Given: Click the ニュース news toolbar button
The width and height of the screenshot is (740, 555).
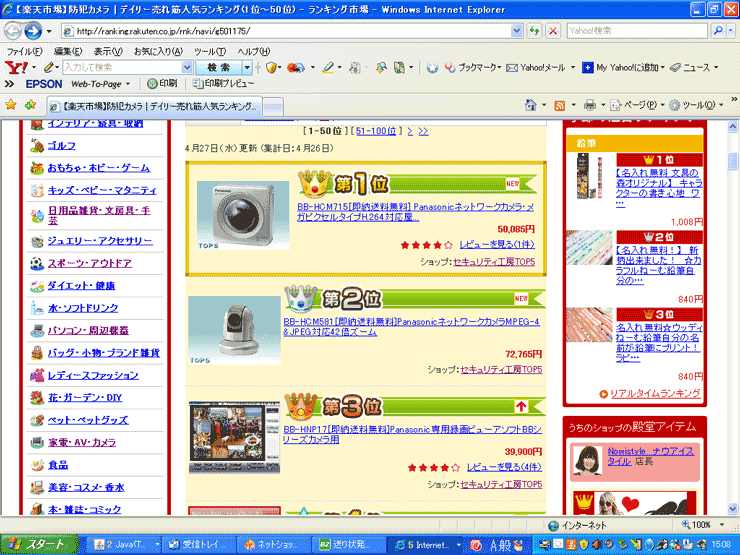Looking at the screenshot, I should coord(690,68).
